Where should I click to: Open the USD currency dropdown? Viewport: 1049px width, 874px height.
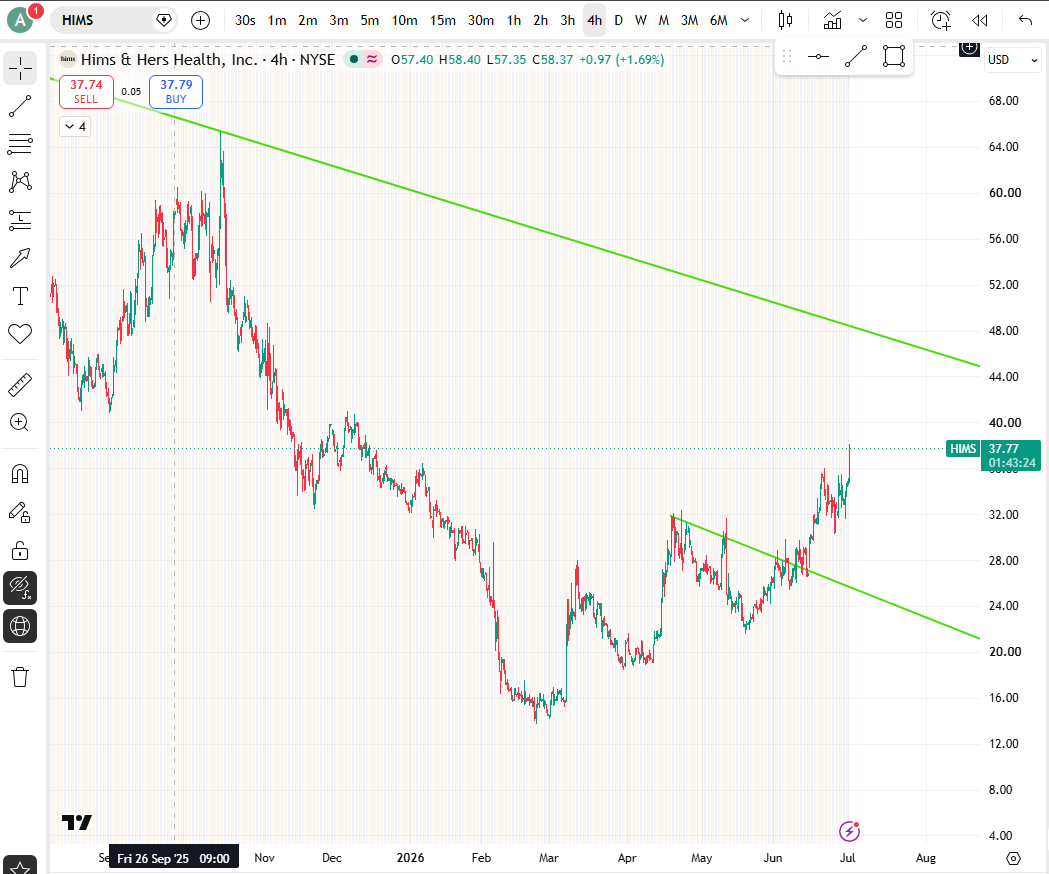coord(1012,60)
